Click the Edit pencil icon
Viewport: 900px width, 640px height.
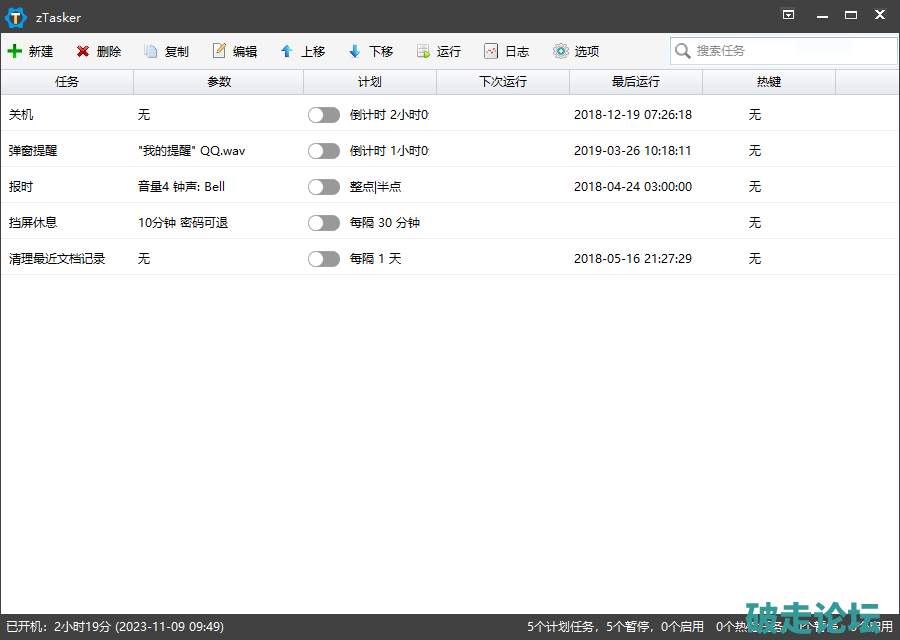click(x=219, y=51)
